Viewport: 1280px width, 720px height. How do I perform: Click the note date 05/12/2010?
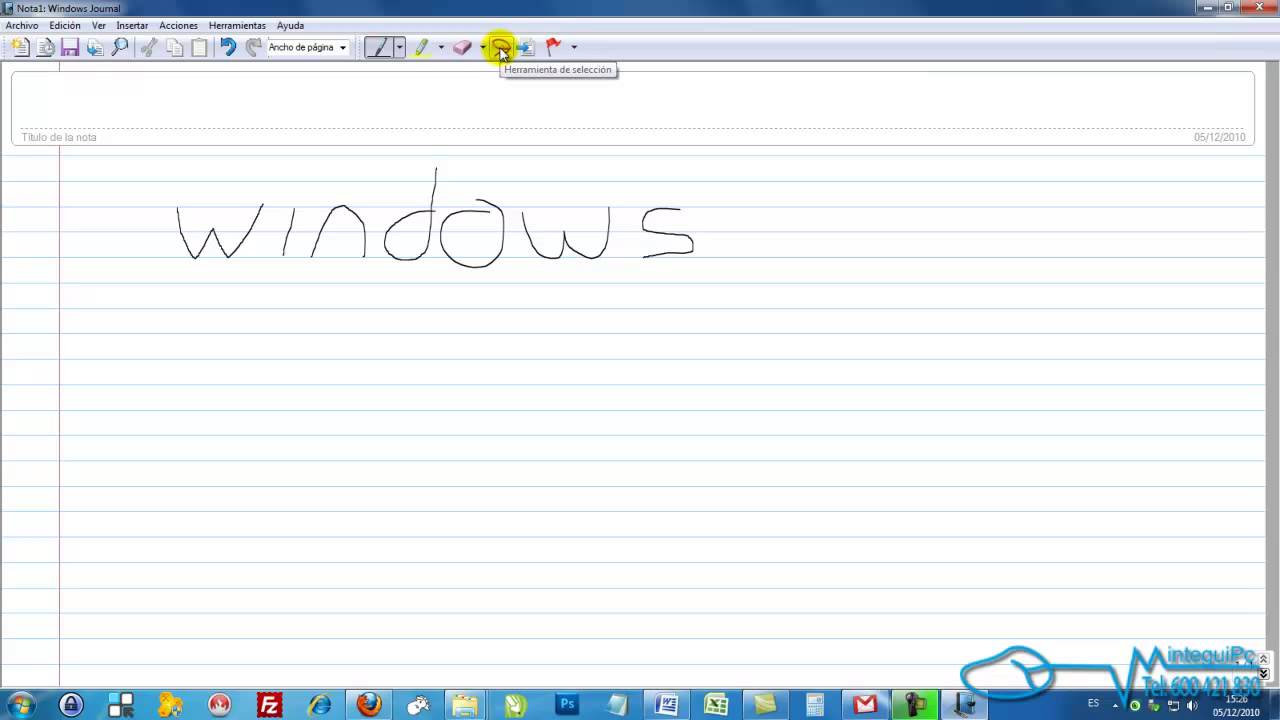(x=1219, y=137)
